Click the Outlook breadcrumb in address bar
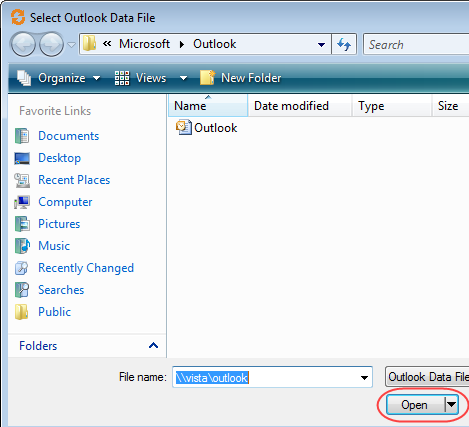 (215, 44)
